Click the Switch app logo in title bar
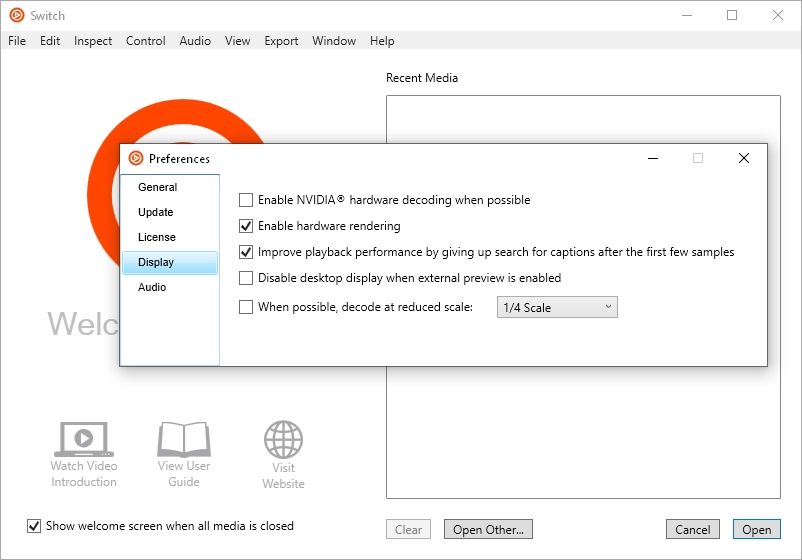Screen dimensions: 802x560 pos(17,15)
